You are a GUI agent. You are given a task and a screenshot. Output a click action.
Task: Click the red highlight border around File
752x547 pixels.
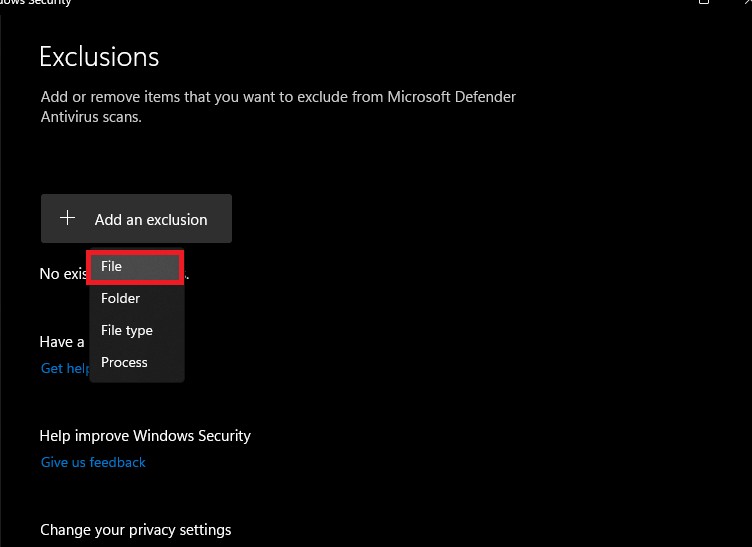(180, 267)
